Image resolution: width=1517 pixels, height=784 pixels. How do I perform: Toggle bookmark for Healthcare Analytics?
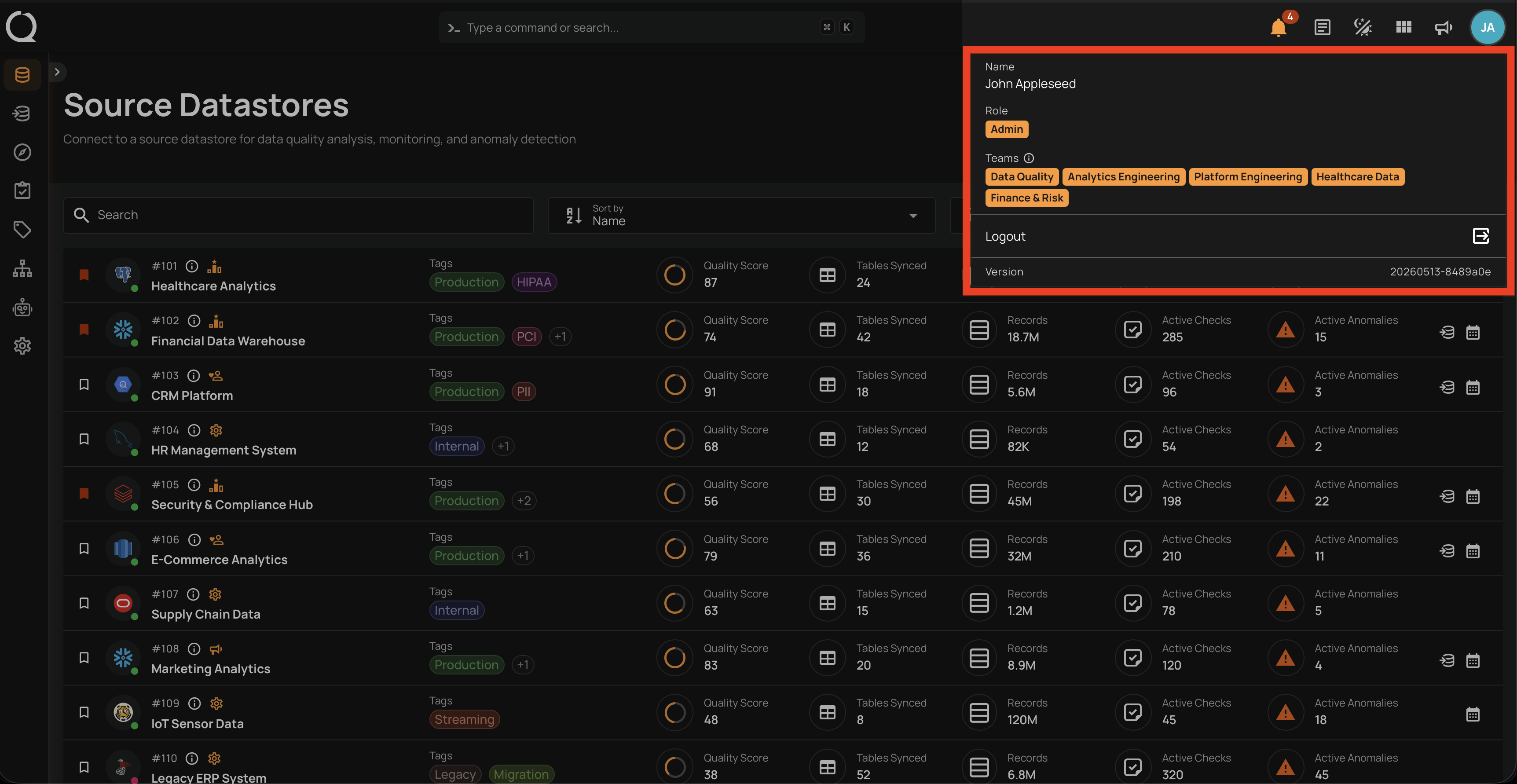[84, 275]
